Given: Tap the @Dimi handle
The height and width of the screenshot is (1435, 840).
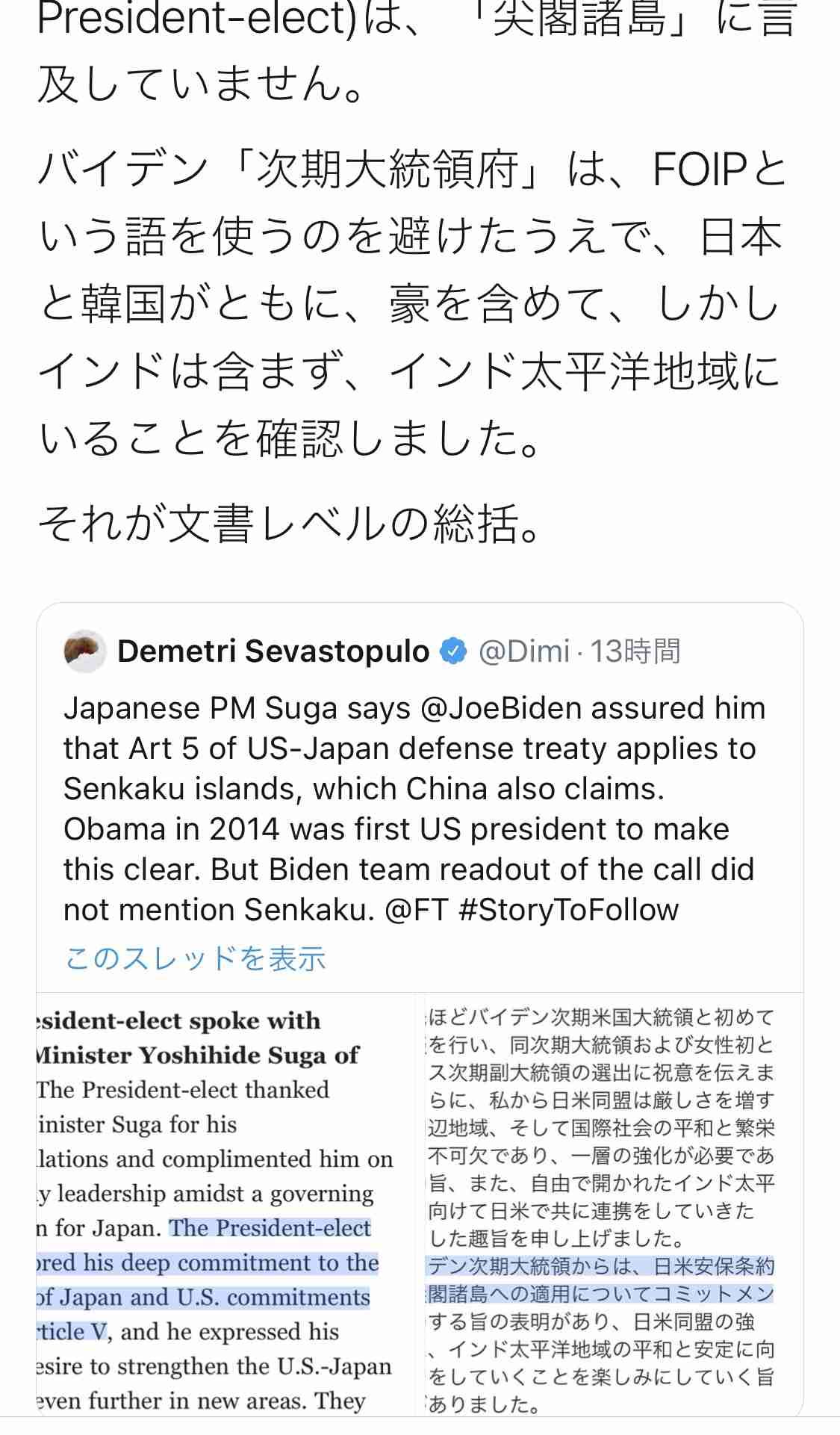Looking at the screenshot, I should 523,651.
